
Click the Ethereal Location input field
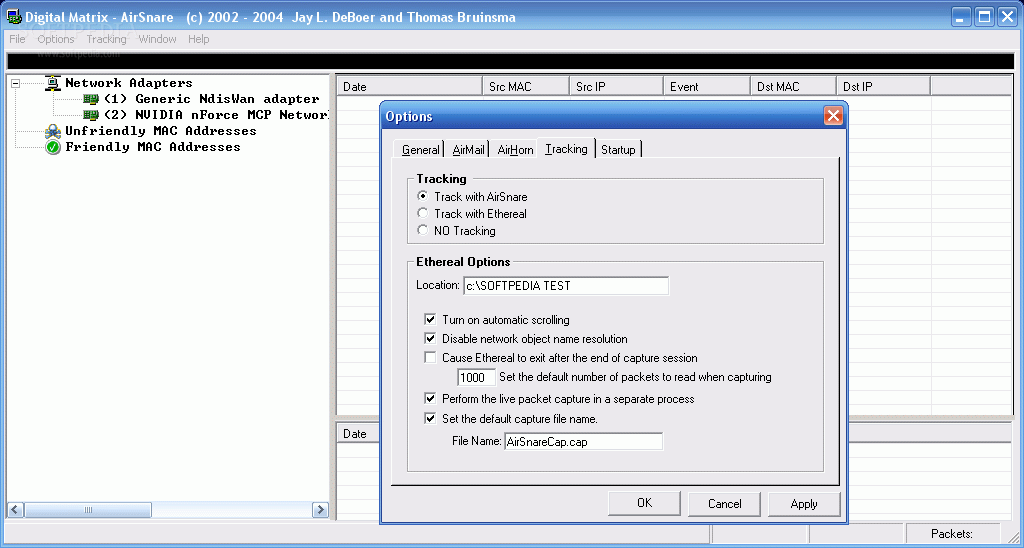566,285
